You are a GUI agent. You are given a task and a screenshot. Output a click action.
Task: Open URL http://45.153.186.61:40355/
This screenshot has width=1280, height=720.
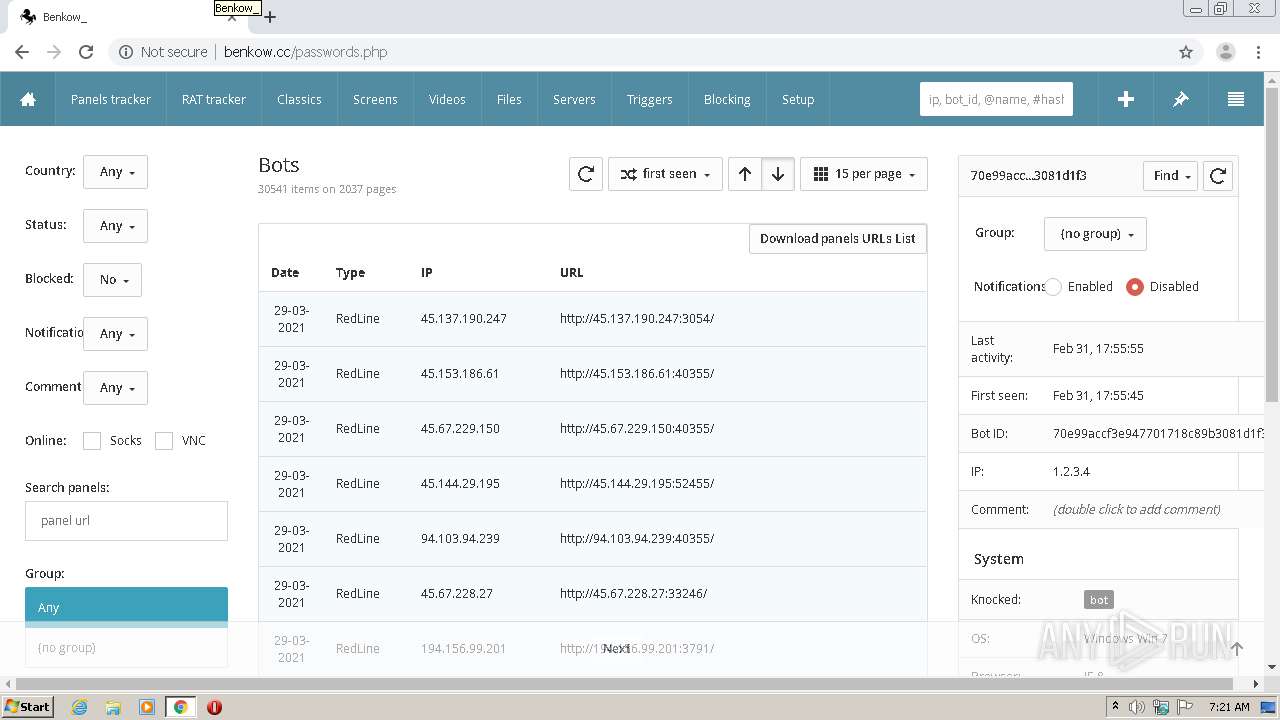click(x=637, y=374)
